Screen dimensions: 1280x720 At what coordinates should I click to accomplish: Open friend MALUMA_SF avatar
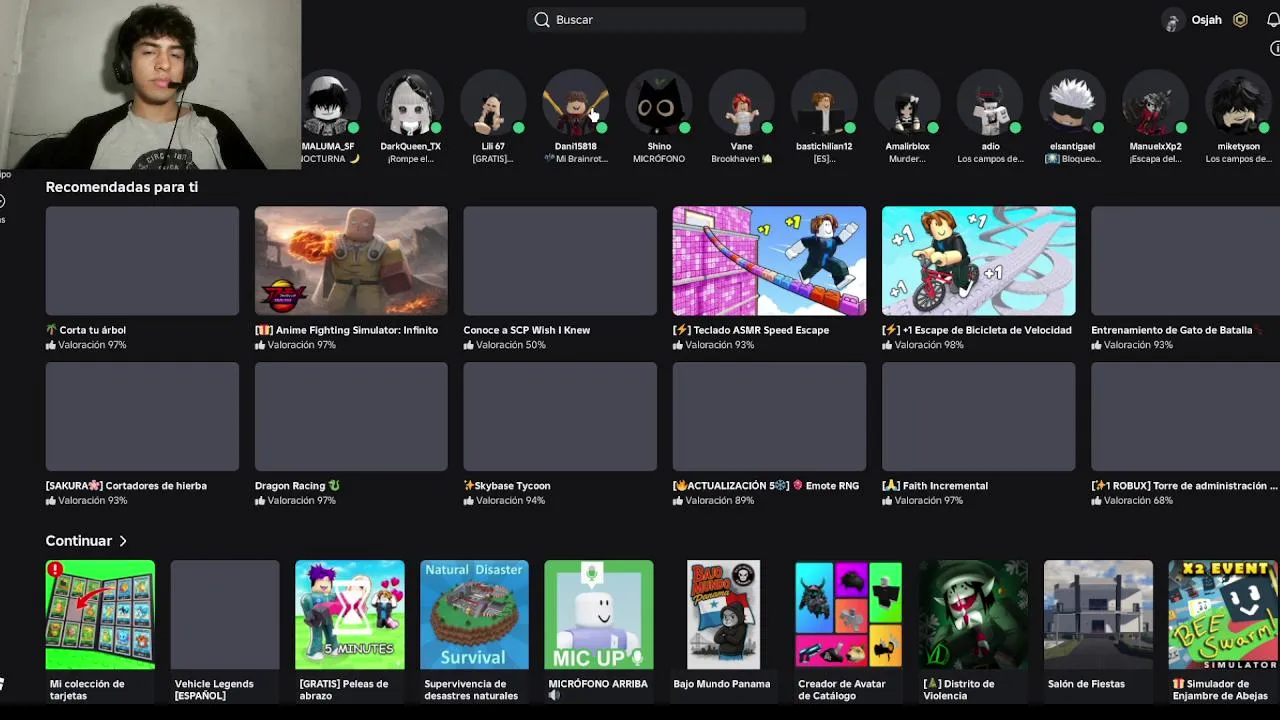click(x=328, y=104)
